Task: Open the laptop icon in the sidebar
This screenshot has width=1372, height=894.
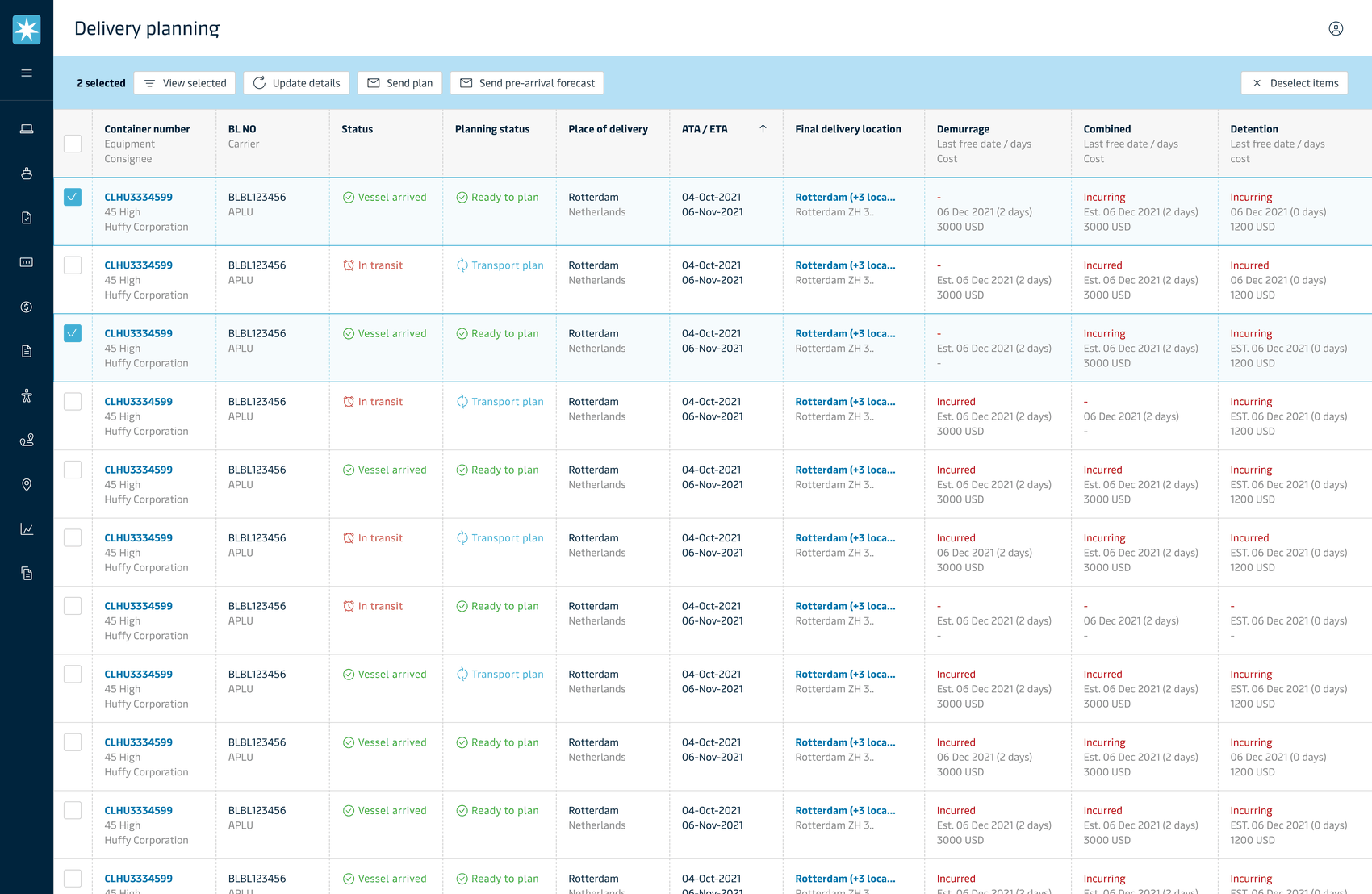Action: [x=27, y=129]
